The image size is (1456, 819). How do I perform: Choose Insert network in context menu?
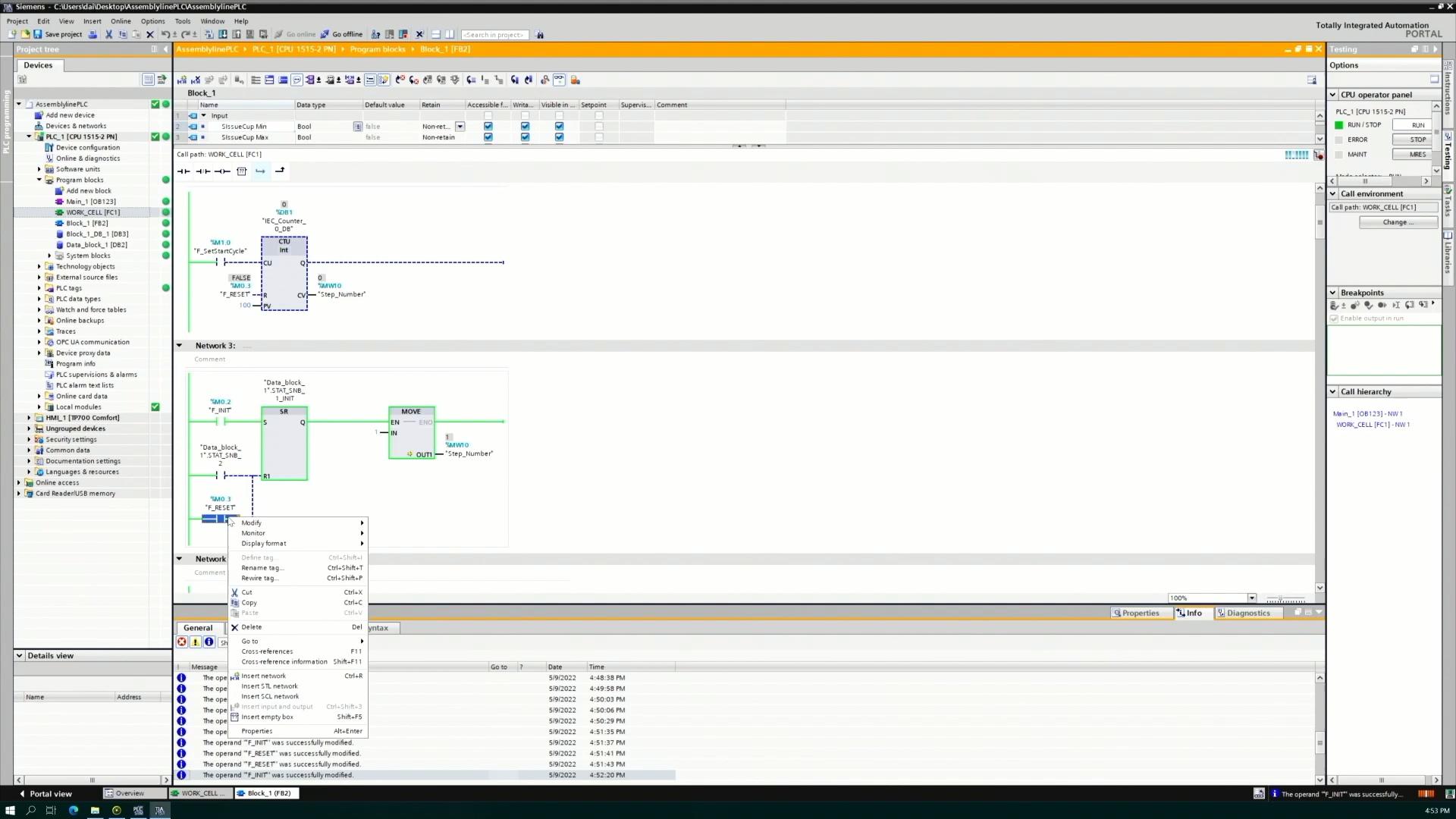pyautogui.click(x=263, y=676)
